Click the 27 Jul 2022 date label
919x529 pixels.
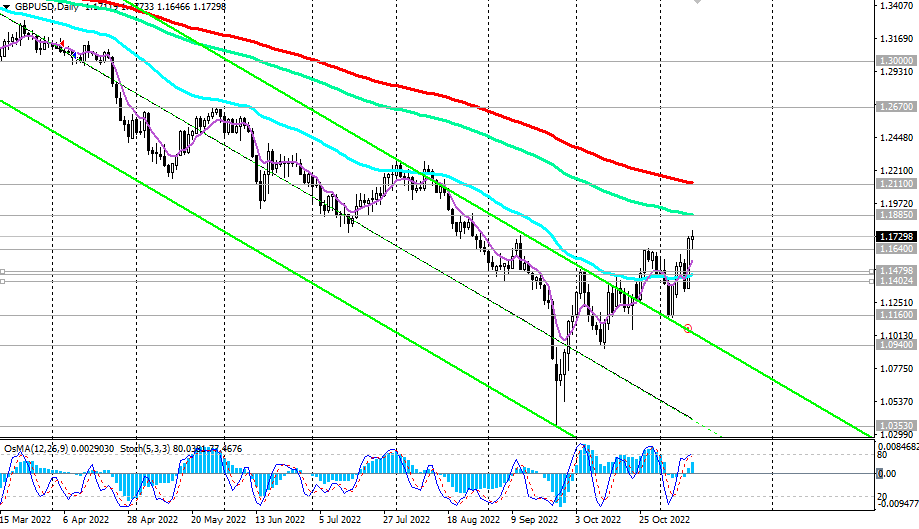coord(407,520)
